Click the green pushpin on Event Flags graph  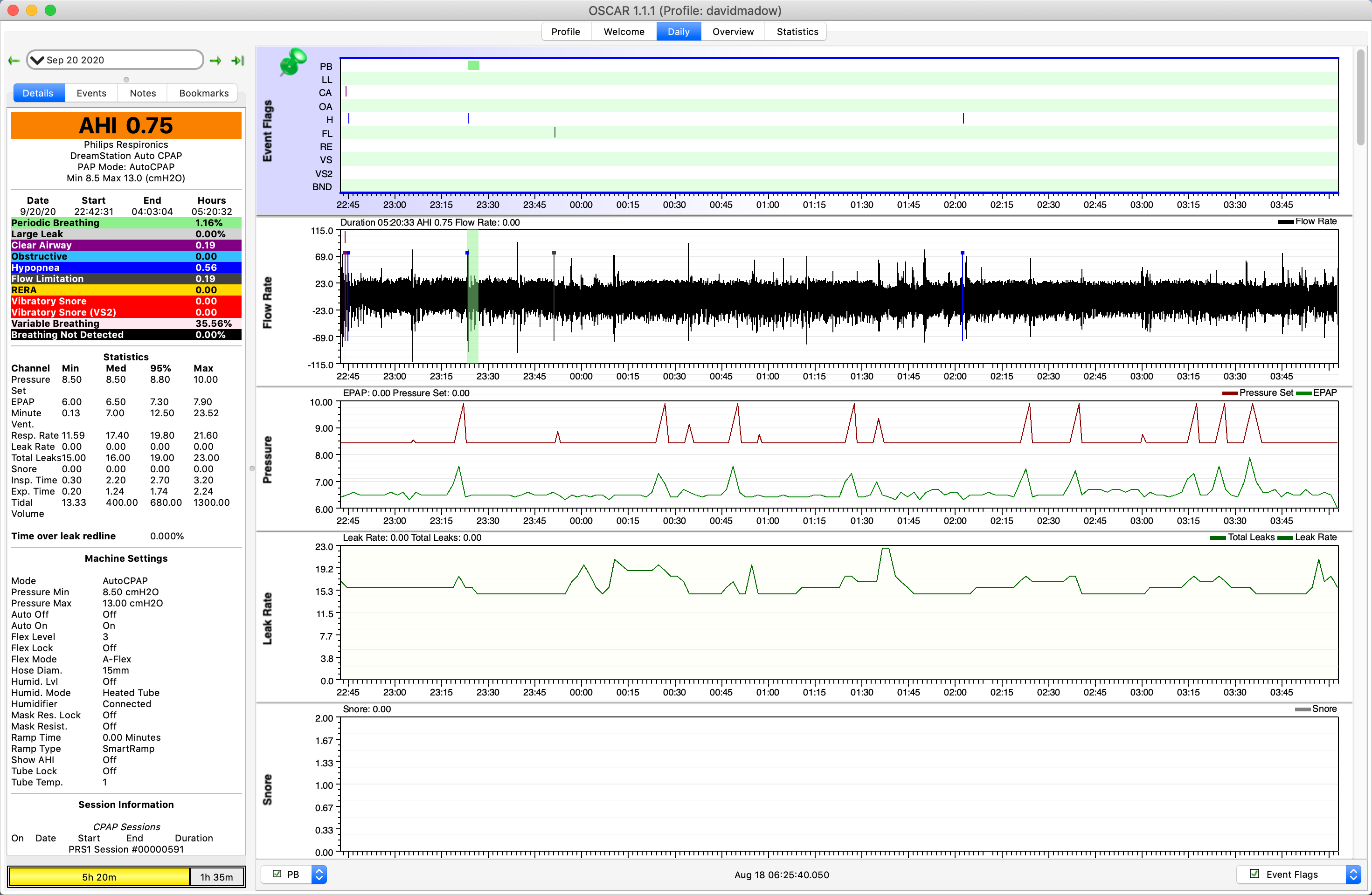pyautogui.click(x=293, y=62)
